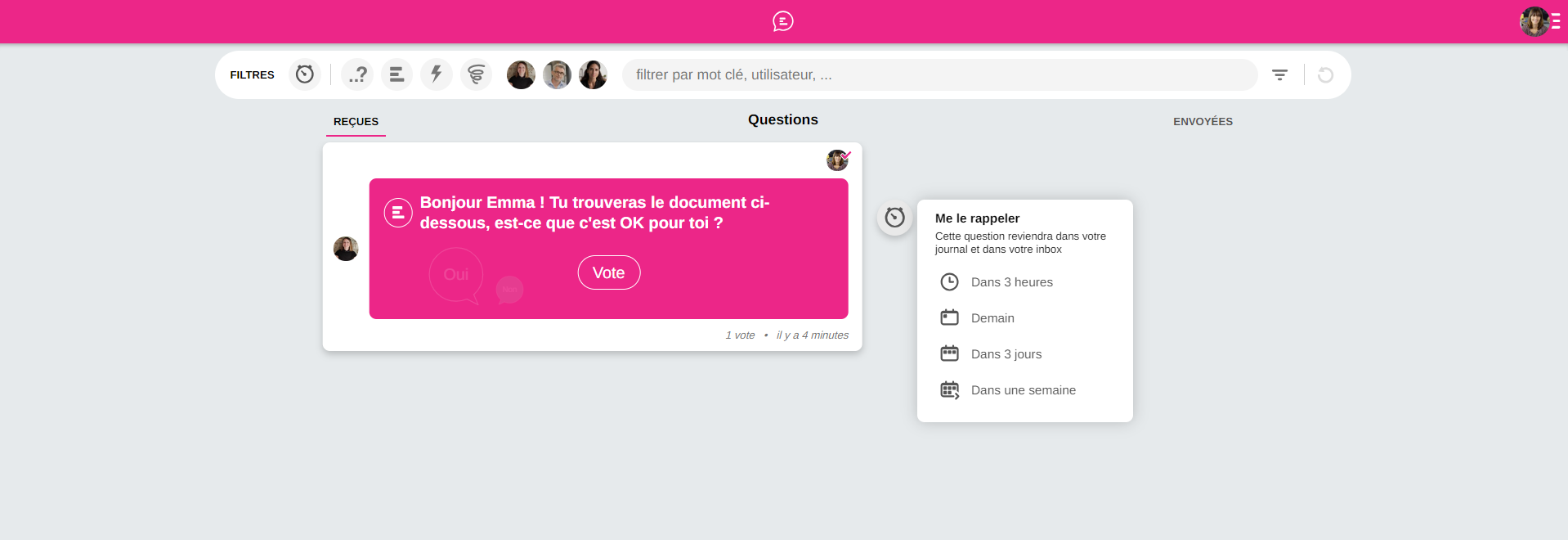Switch to the ENVOYÉES tab
This screenshot has height=540, width=1568.
coord(1203,121)
